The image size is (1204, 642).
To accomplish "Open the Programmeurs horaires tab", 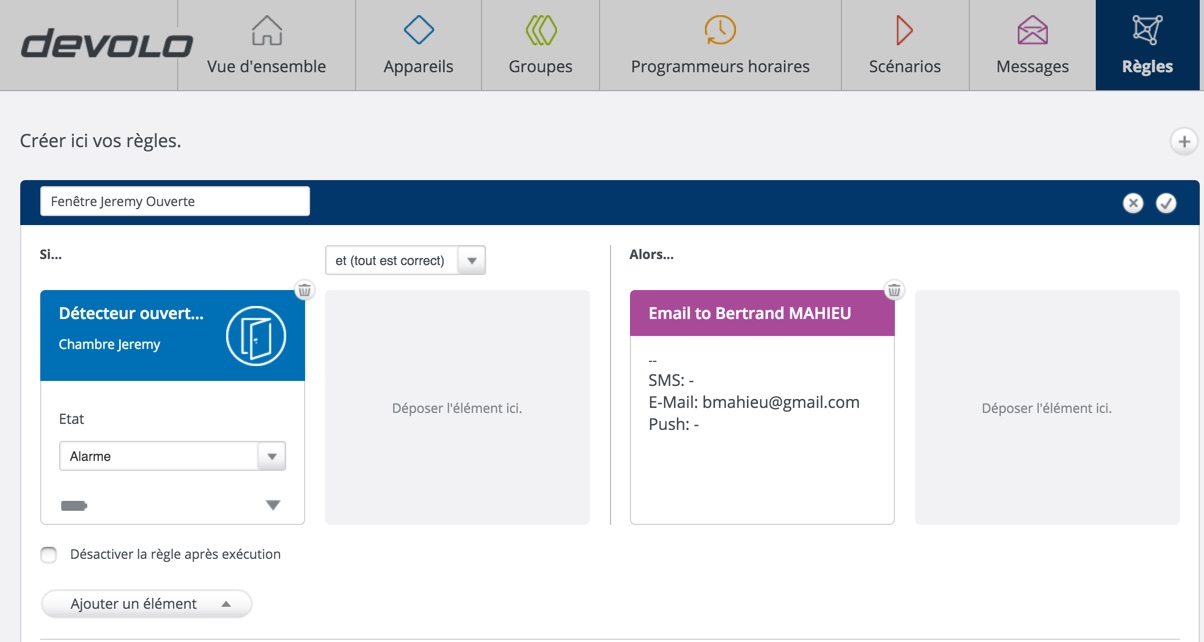I will pos(720,46).
